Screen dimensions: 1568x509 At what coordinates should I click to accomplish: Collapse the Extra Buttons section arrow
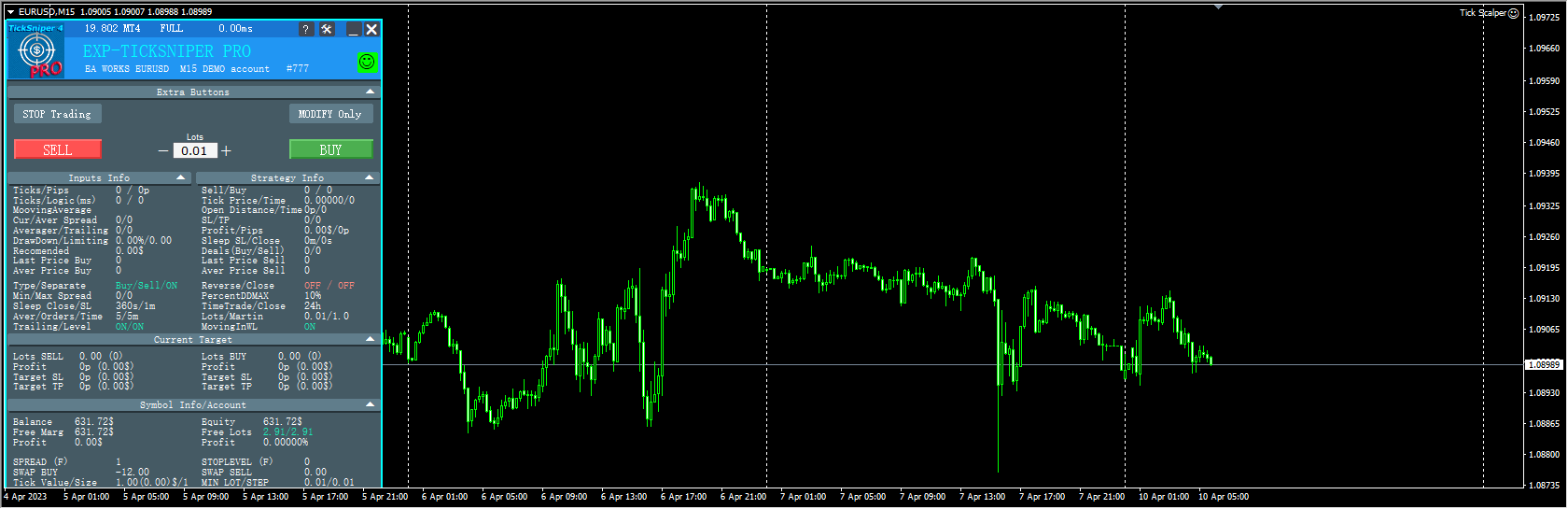pos(371,92)
